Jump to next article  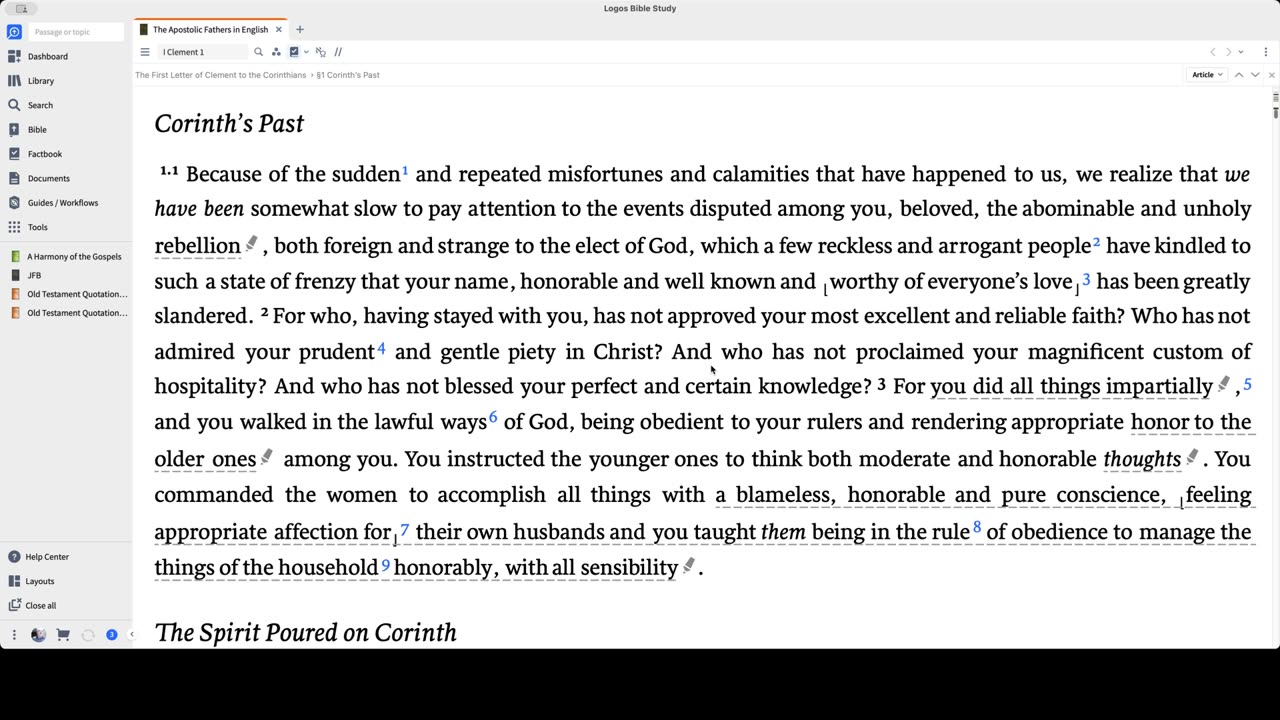1255,75
